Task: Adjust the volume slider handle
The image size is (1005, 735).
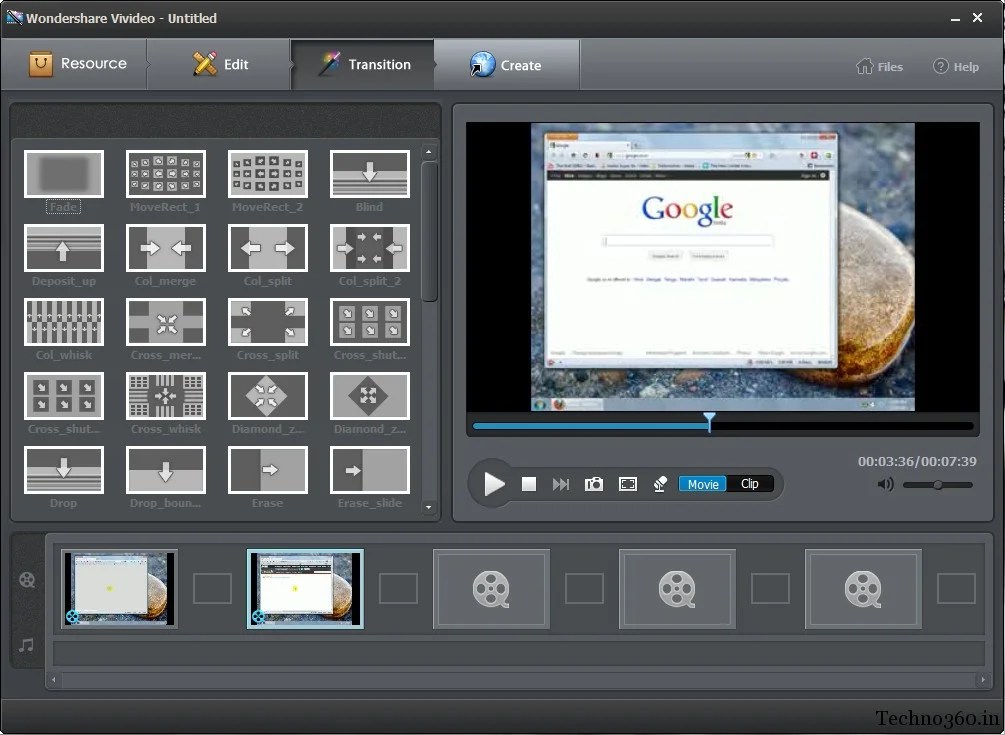Action: pyautogui.click(x=938, y=485)
